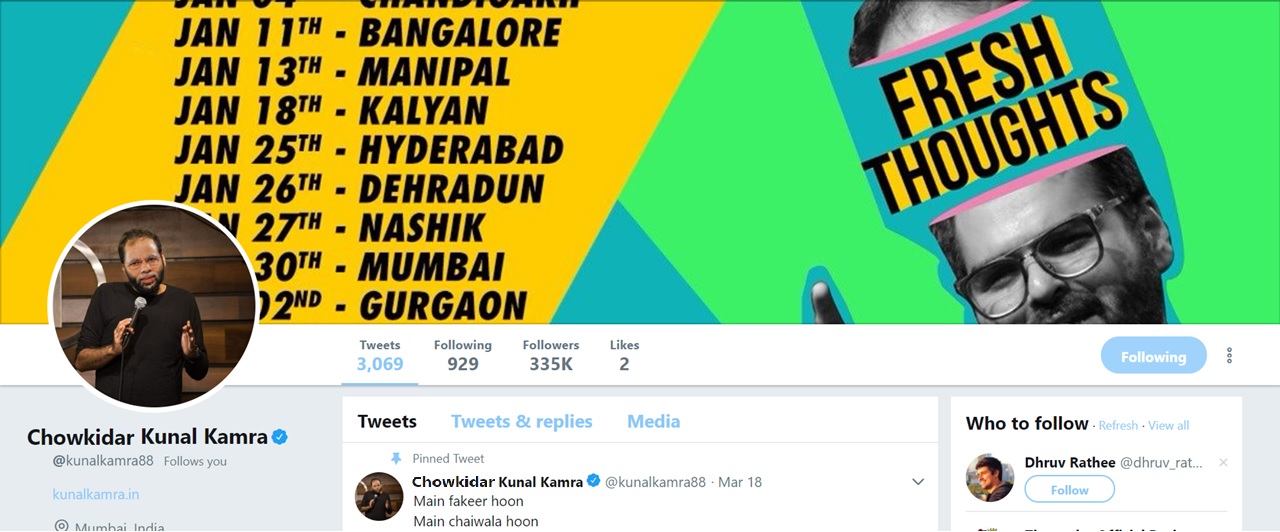
Task: Dismiss Dhruv Rathee suggestion with X icon
Action: point(1223,463)
